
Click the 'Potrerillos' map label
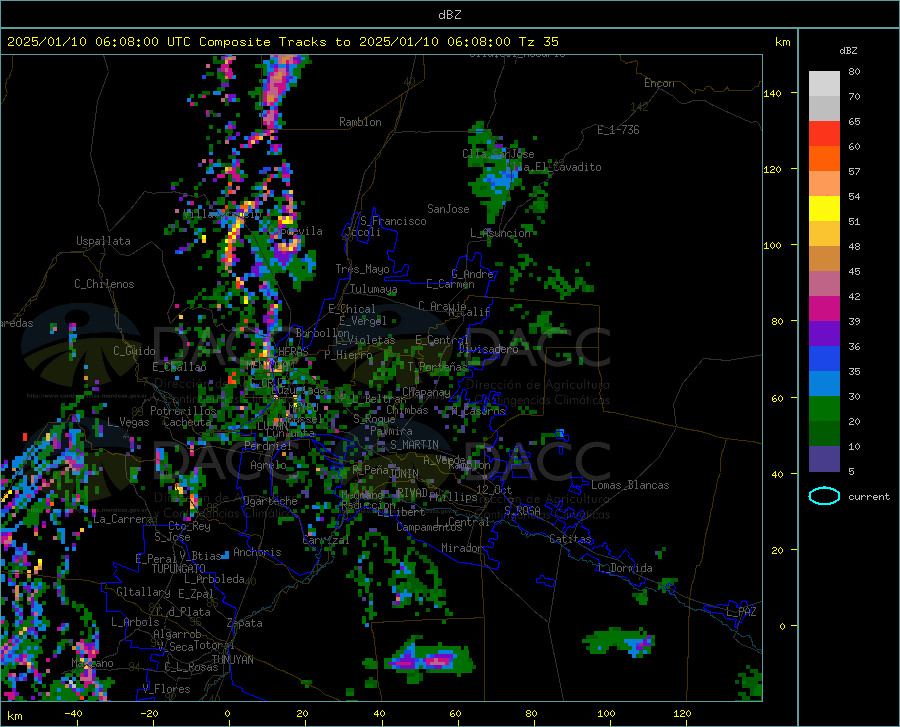tap(183, 411)
